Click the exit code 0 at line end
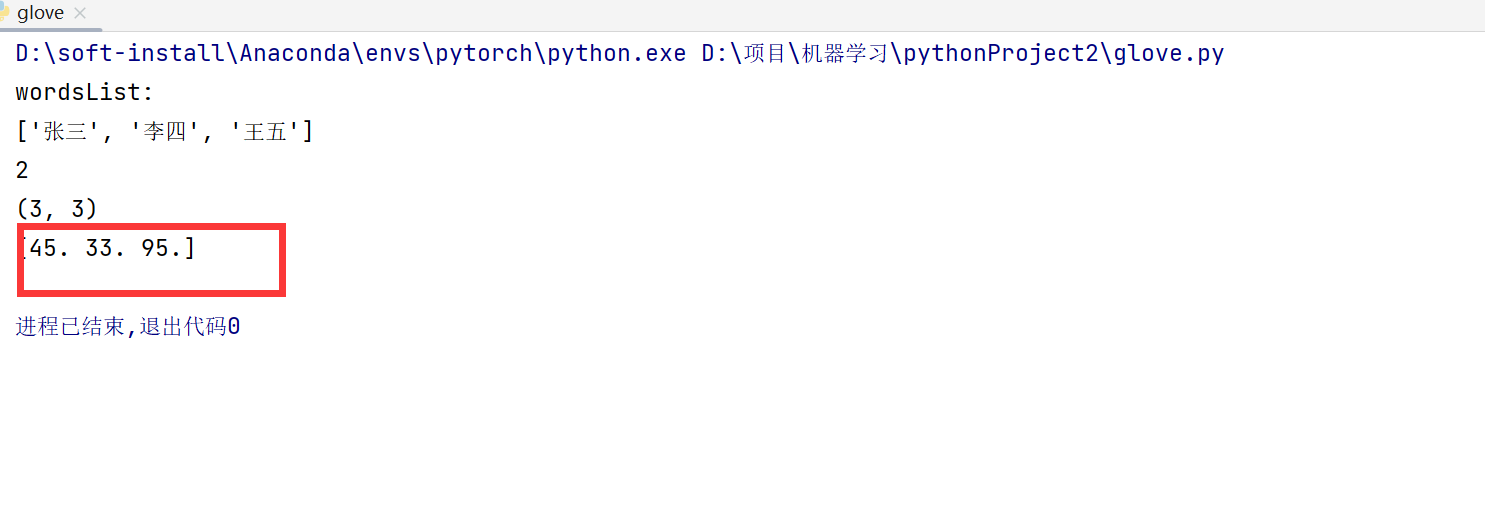The image size is (1485, 519). [x=233, y=327]
